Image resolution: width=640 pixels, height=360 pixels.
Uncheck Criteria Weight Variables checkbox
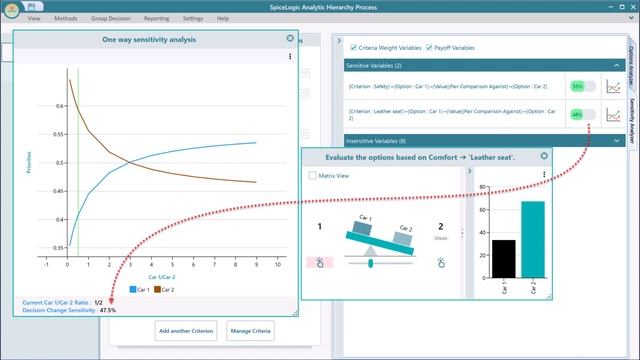click(x=353, y=47)
